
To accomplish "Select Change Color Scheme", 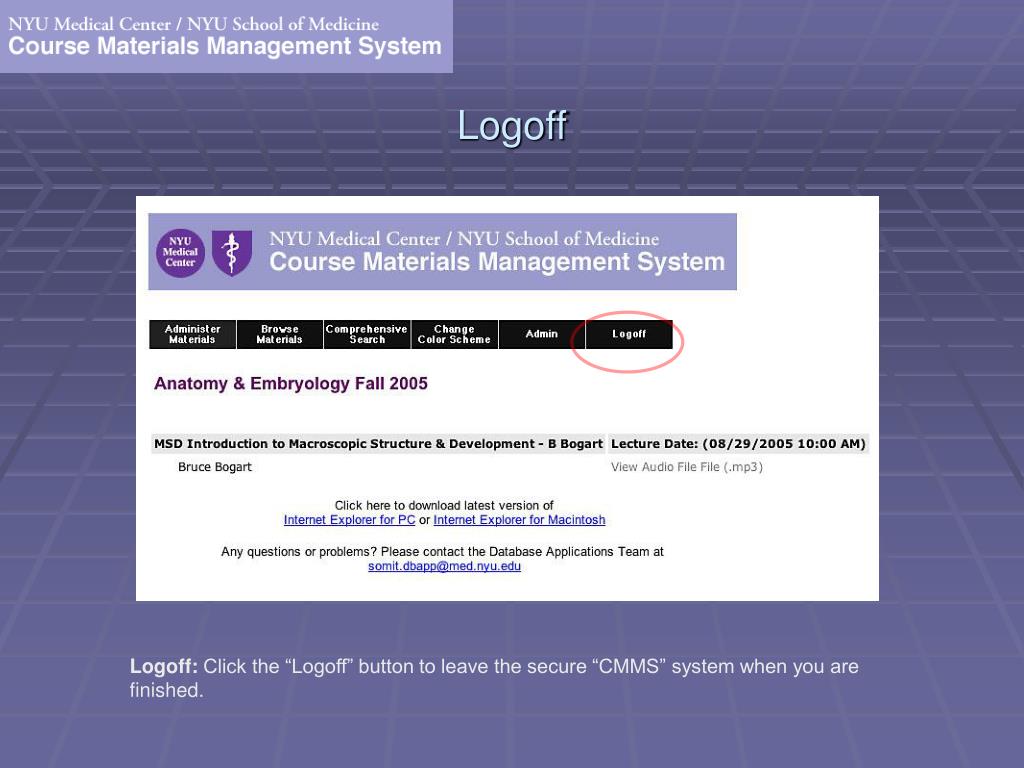I will click(454, 334).
